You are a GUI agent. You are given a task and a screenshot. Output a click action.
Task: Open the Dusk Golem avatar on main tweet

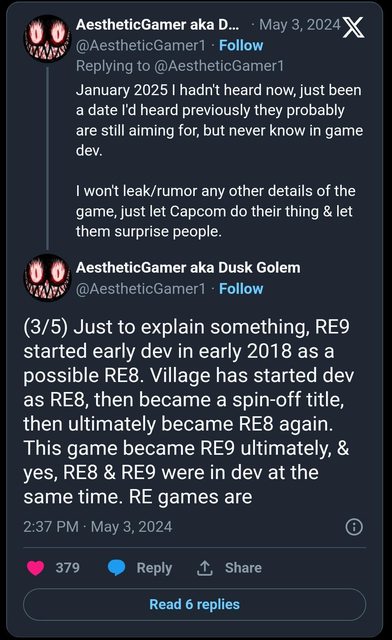click(x=48, y=278)
